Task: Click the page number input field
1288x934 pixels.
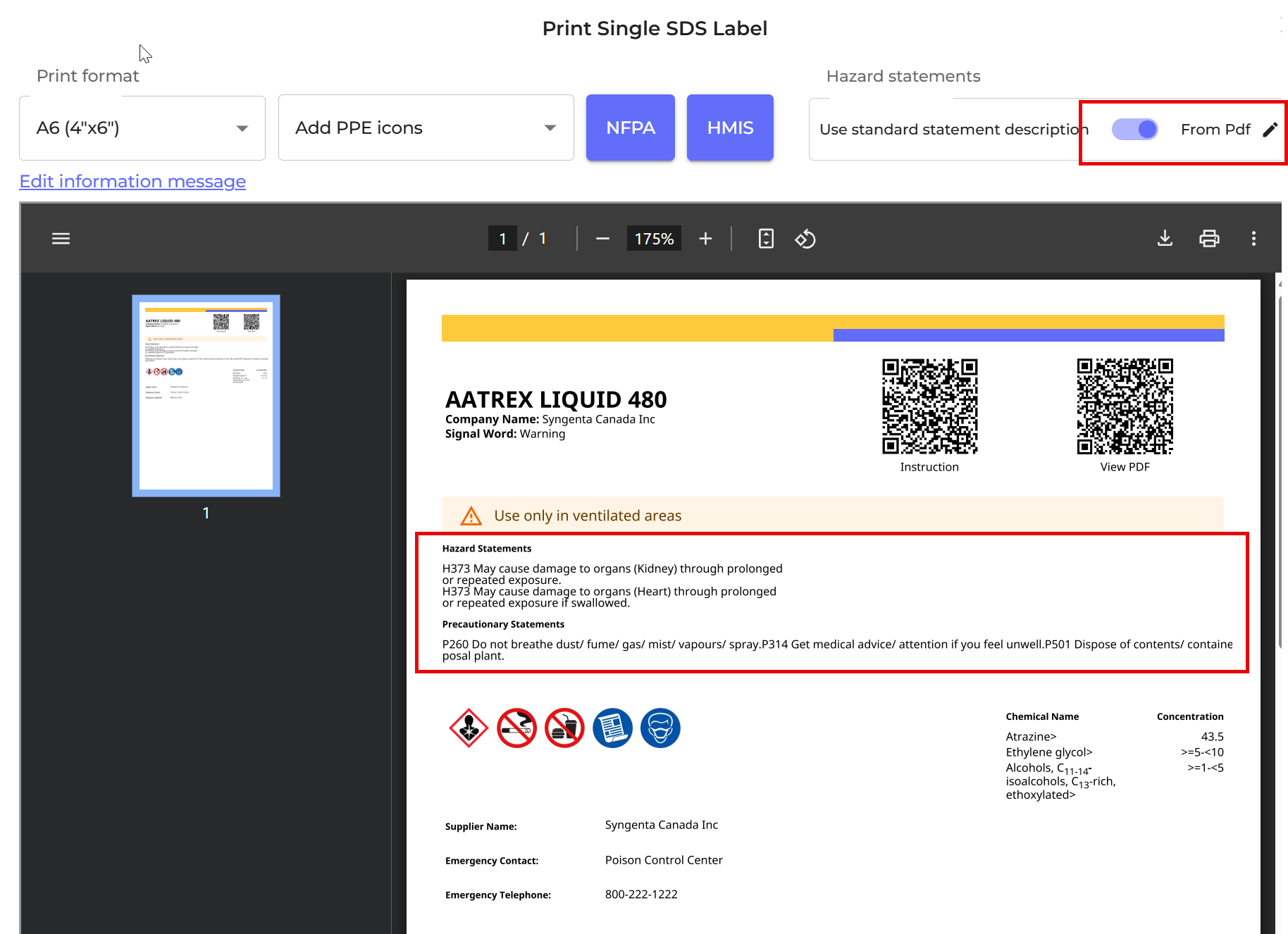Action: click(x=502, y=239)
